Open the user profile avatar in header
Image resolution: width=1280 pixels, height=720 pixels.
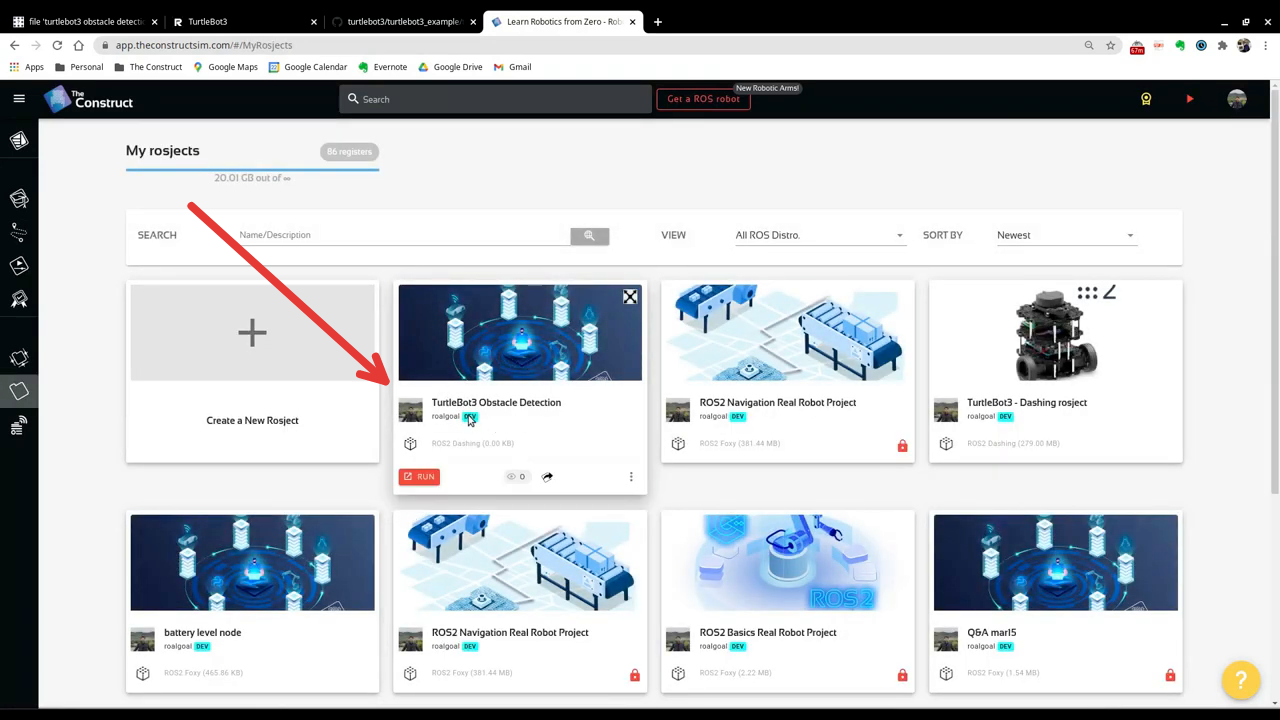point(1237,99)
